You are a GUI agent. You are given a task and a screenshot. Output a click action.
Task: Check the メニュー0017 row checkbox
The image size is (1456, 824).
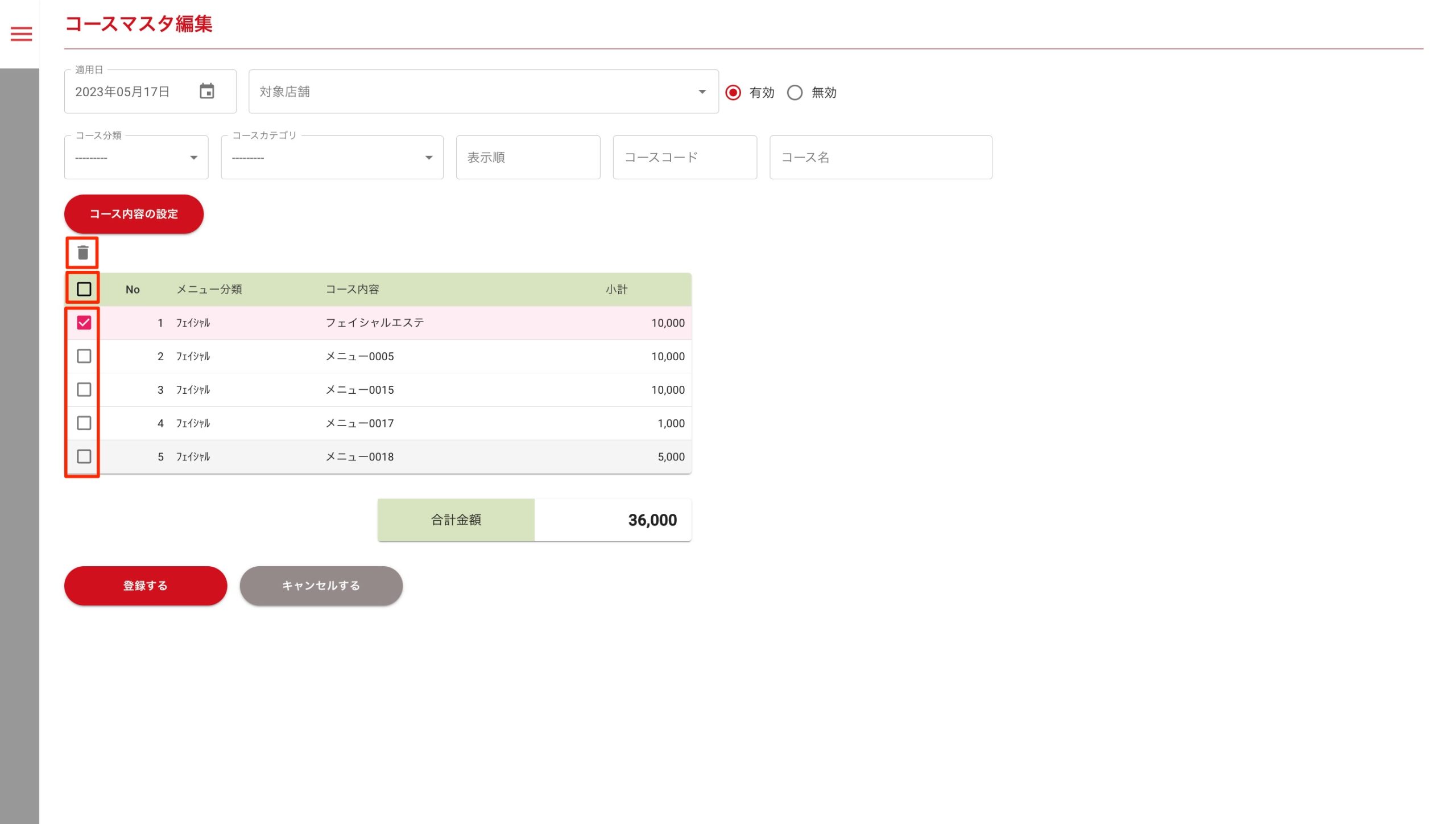84,423
